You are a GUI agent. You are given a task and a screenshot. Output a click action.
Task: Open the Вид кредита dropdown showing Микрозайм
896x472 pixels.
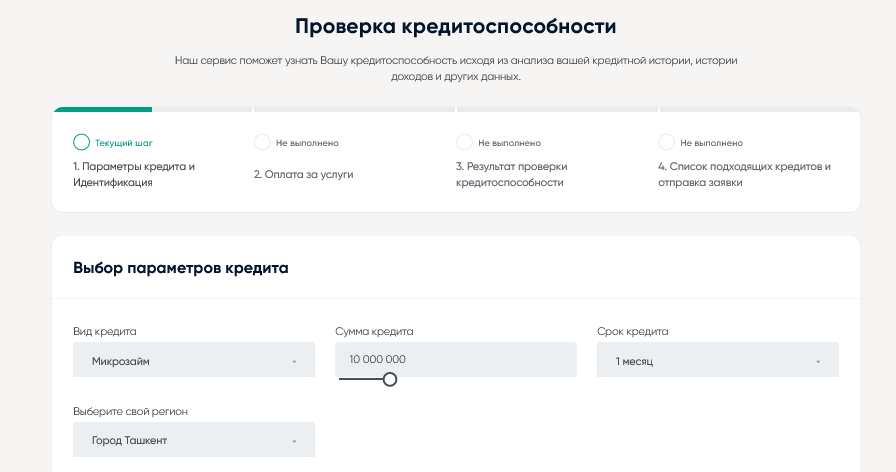tap(194, 359)
